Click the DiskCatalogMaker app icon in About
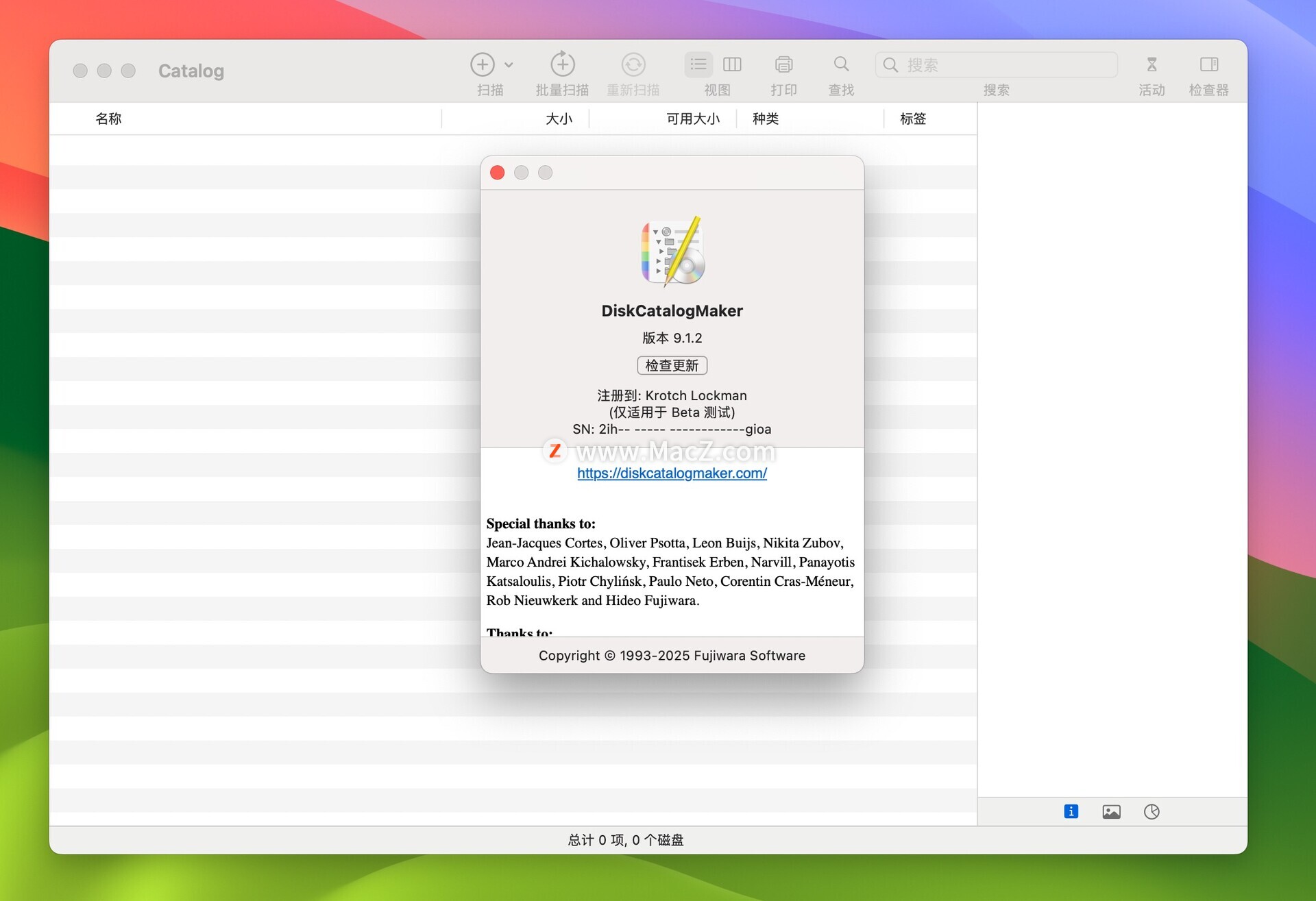This screenshot has height=901, width=1316. [x=672, y=251]
